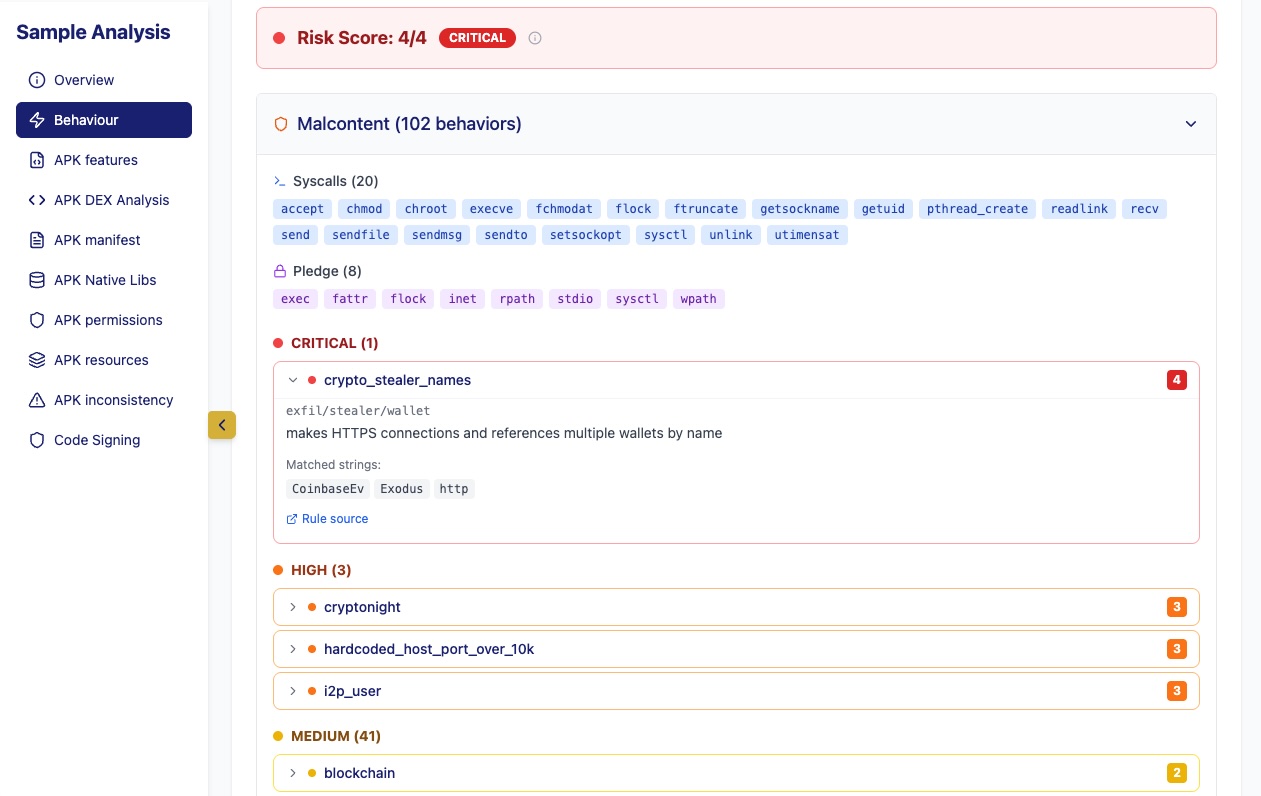Click the Malcontent shield icon
This screenshot has height=796, width=1261.
click(281, 124)
